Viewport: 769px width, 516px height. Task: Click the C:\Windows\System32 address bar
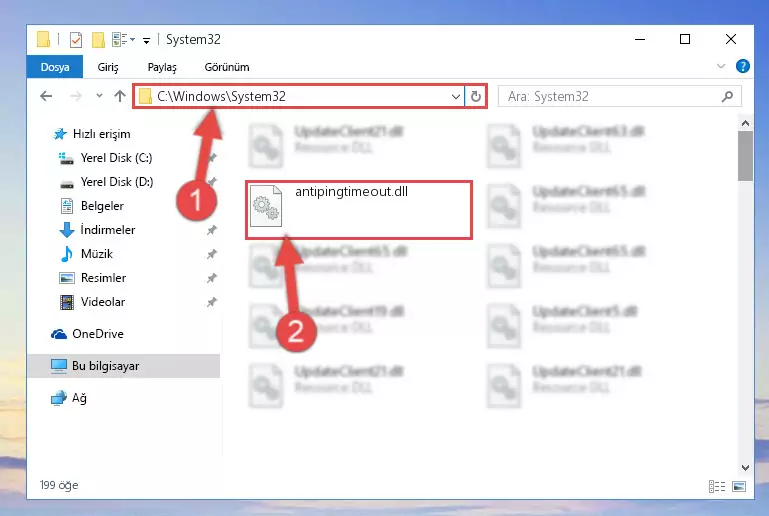[299, 96]
